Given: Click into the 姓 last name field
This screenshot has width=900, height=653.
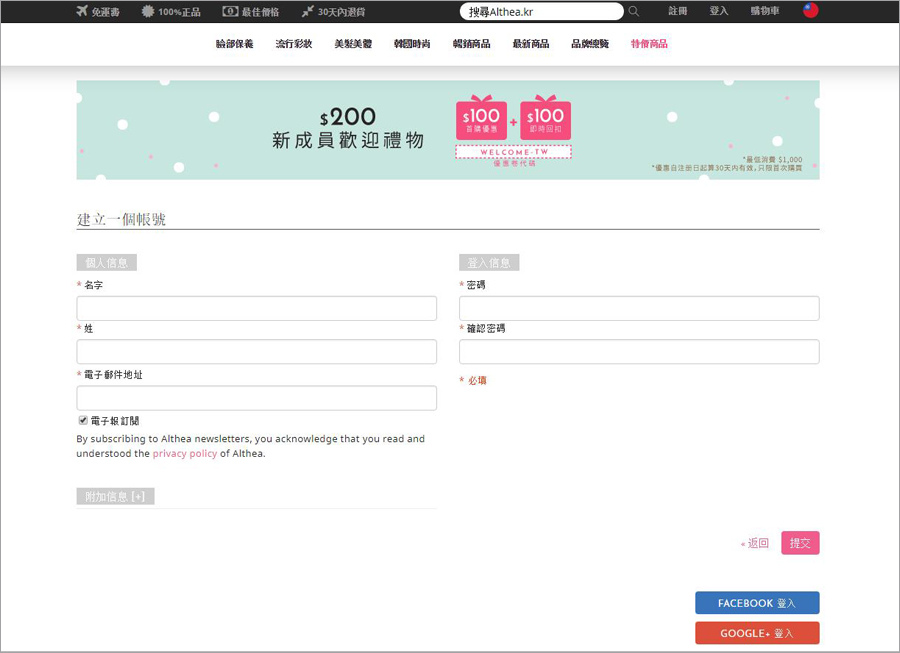Looking at the screenshot, I should click(257, 351).
